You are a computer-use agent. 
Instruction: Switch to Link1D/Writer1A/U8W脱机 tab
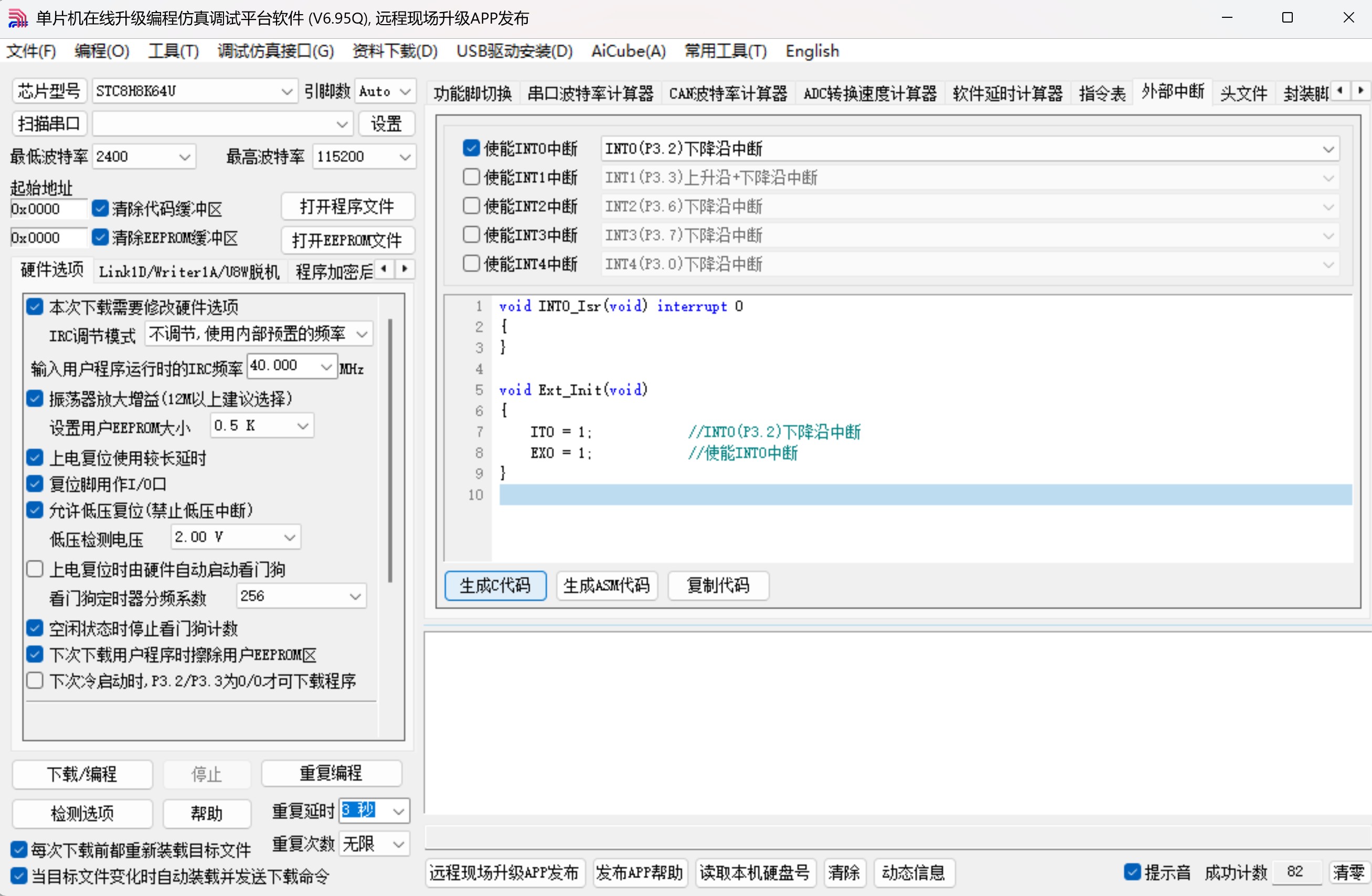pos(189,271)
